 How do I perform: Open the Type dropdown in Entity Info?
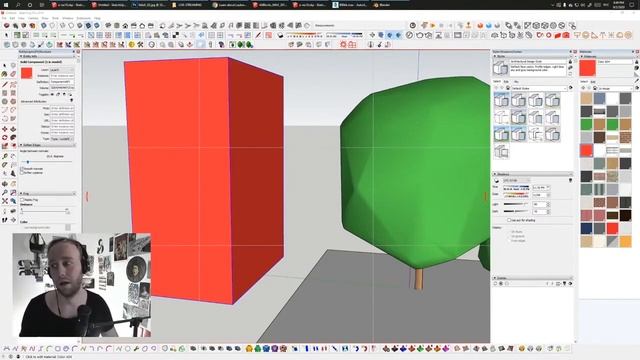62,139
